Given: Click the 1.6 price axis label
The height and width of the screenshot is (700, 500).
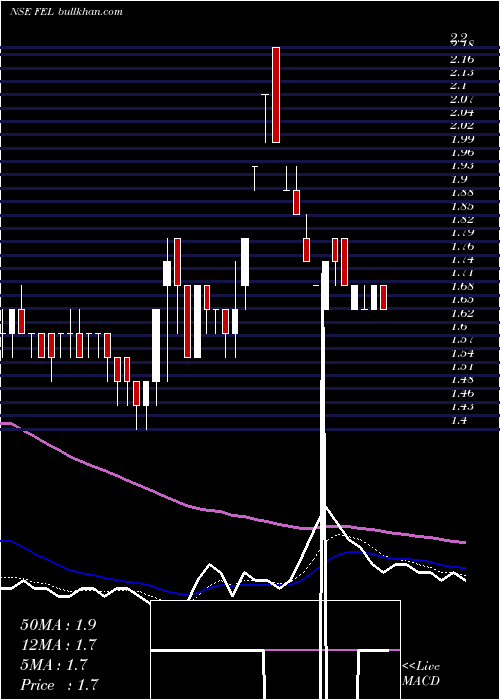Looking at the screenshot, I should click(458, 327).
